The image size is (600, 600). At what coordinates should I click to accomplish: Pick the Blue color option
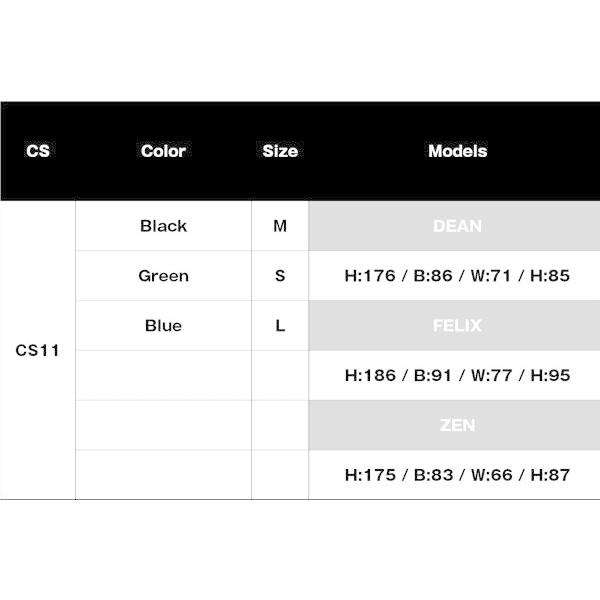click(x=163, y=326)
